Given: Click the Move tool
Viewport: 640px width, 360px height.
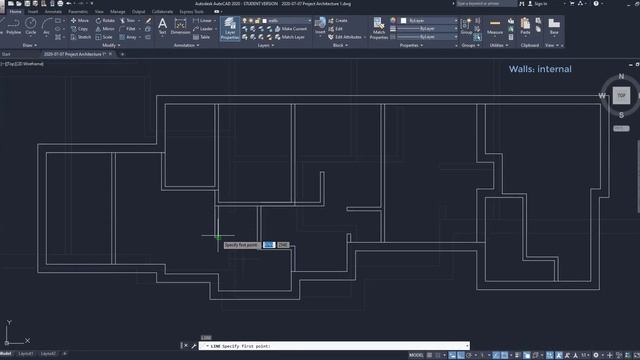Looking at the screenshot, I should click(80, 20).
